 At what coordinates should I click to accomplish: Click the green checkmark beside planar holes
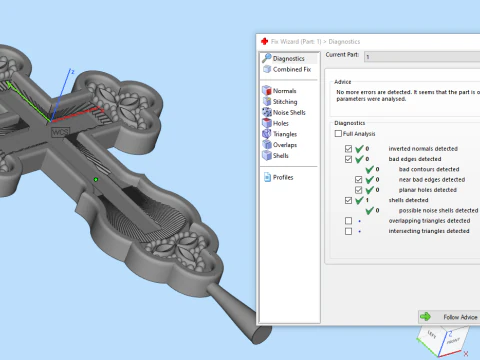coord(369,190)
